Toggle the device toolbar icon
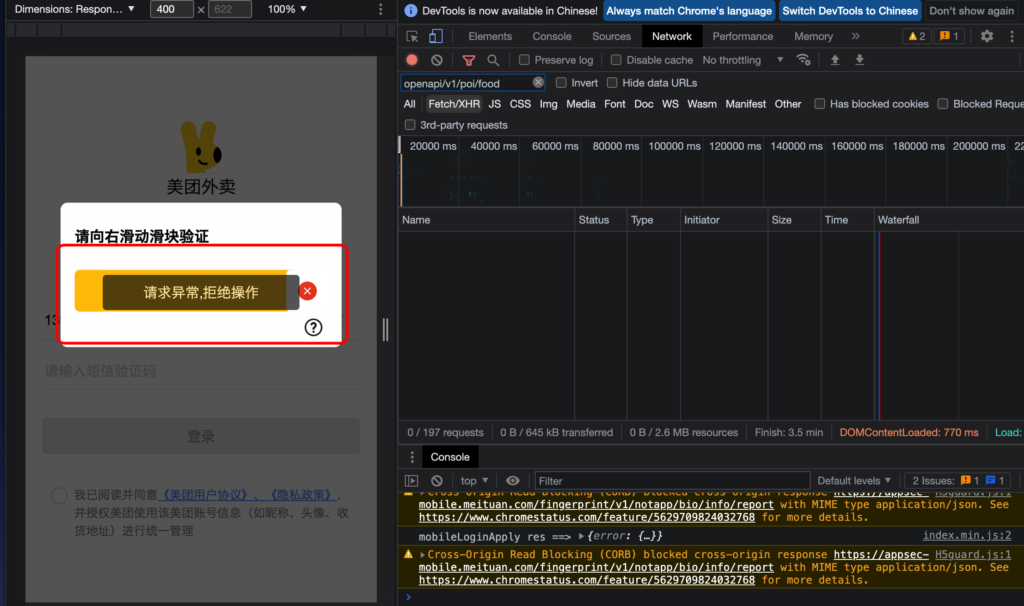 coord(436,36)
